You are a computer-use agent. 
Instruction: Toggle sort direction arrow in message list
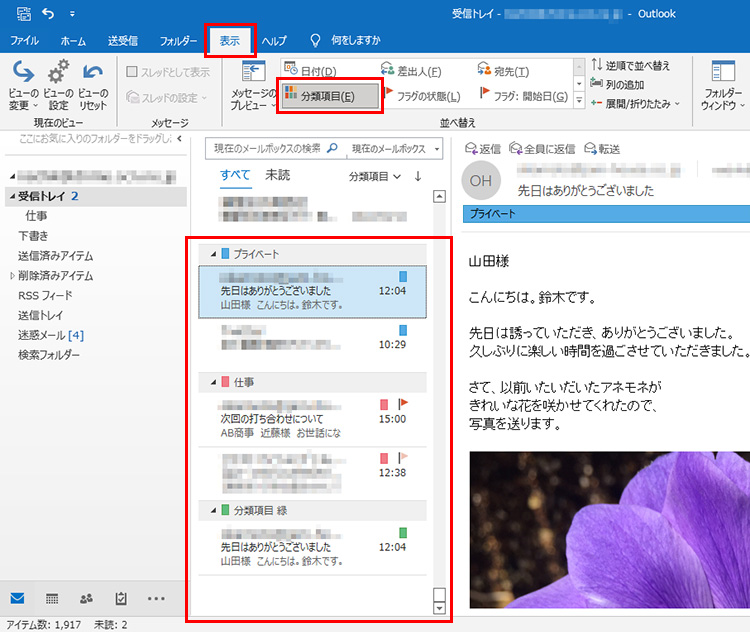417,176
